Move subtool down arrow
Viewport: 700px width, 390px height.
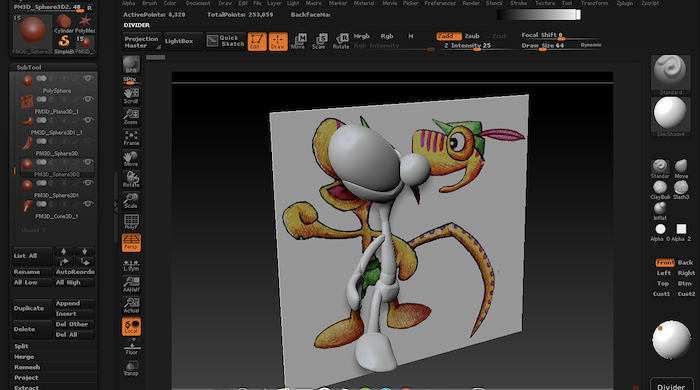click(x=85, y=251)
